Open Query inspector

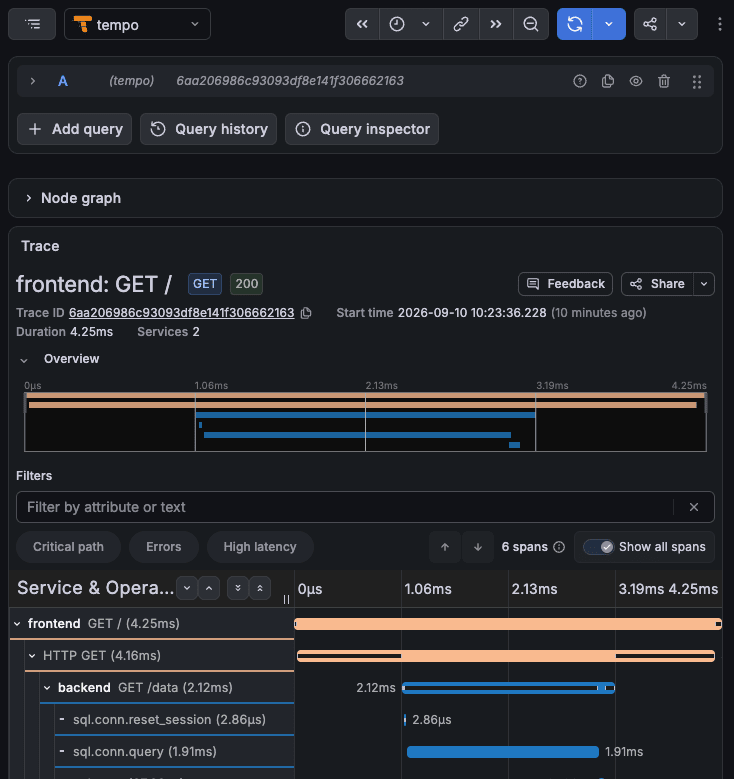(x=362, y=129)
